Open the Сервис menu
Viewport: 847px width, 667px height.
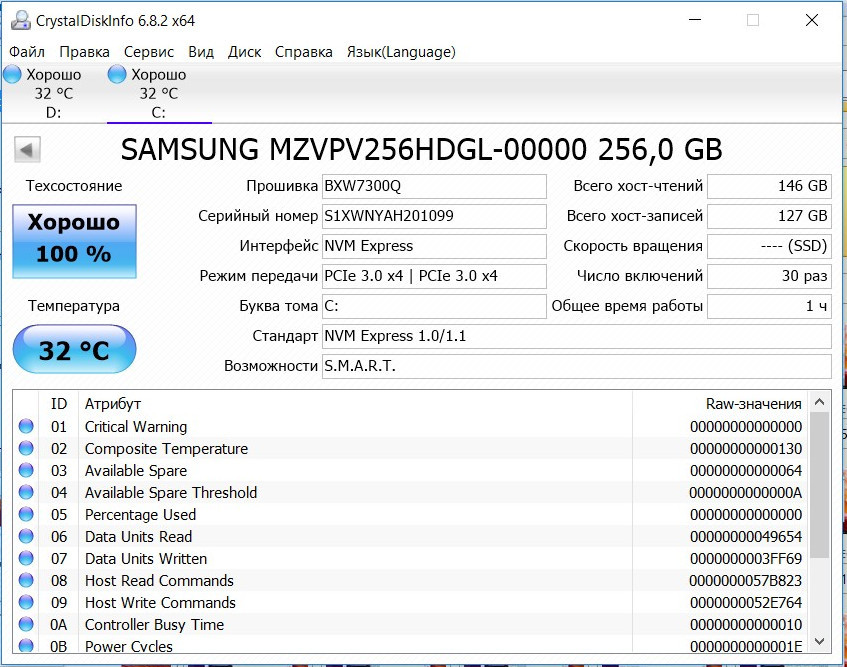click(149, 52)
